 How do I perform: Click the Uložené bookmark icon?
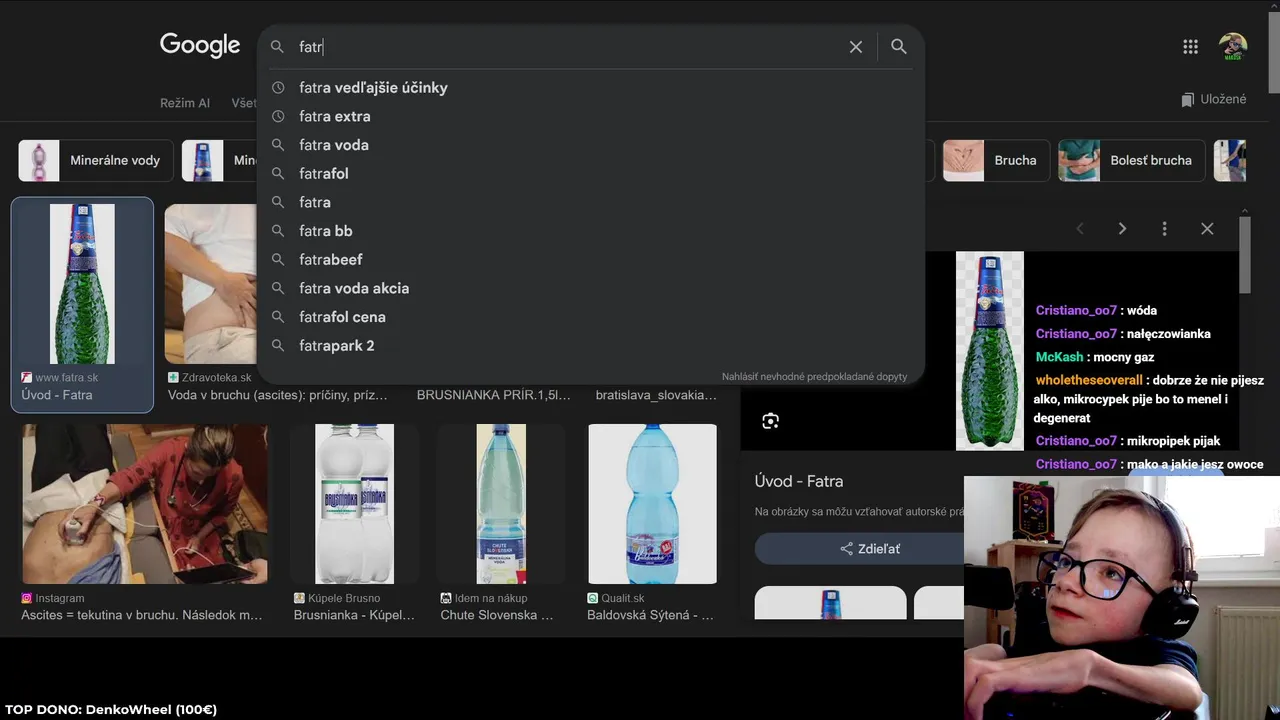1187,100
